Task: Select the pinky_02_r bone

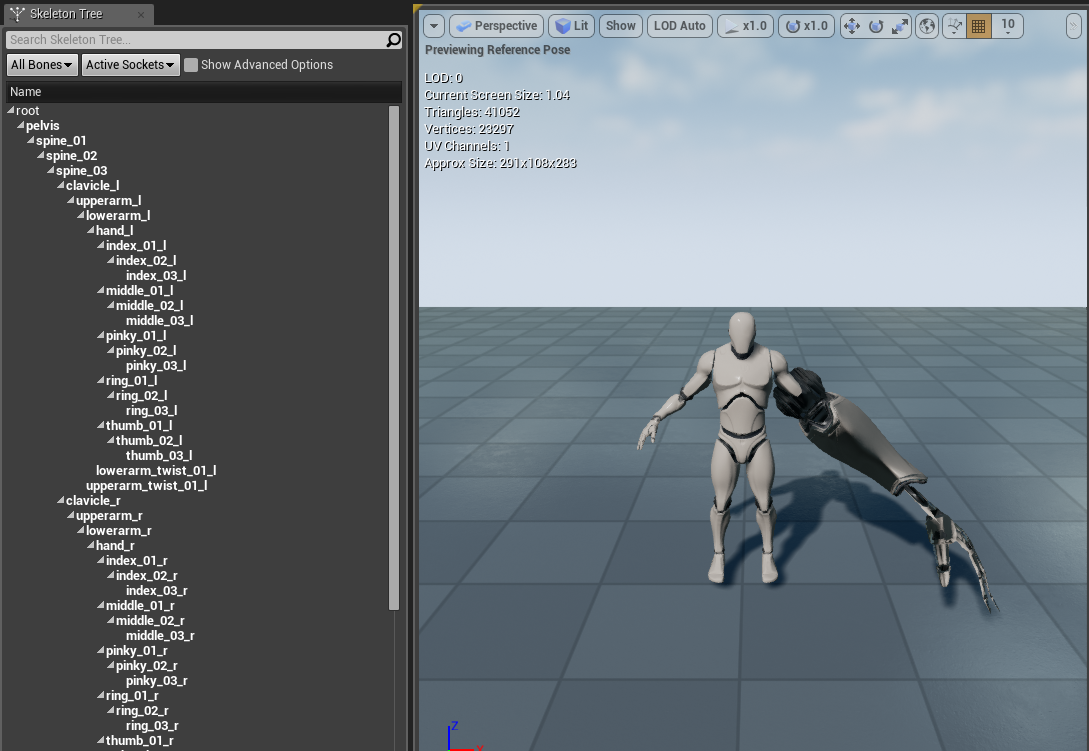Action: [147, 666]
